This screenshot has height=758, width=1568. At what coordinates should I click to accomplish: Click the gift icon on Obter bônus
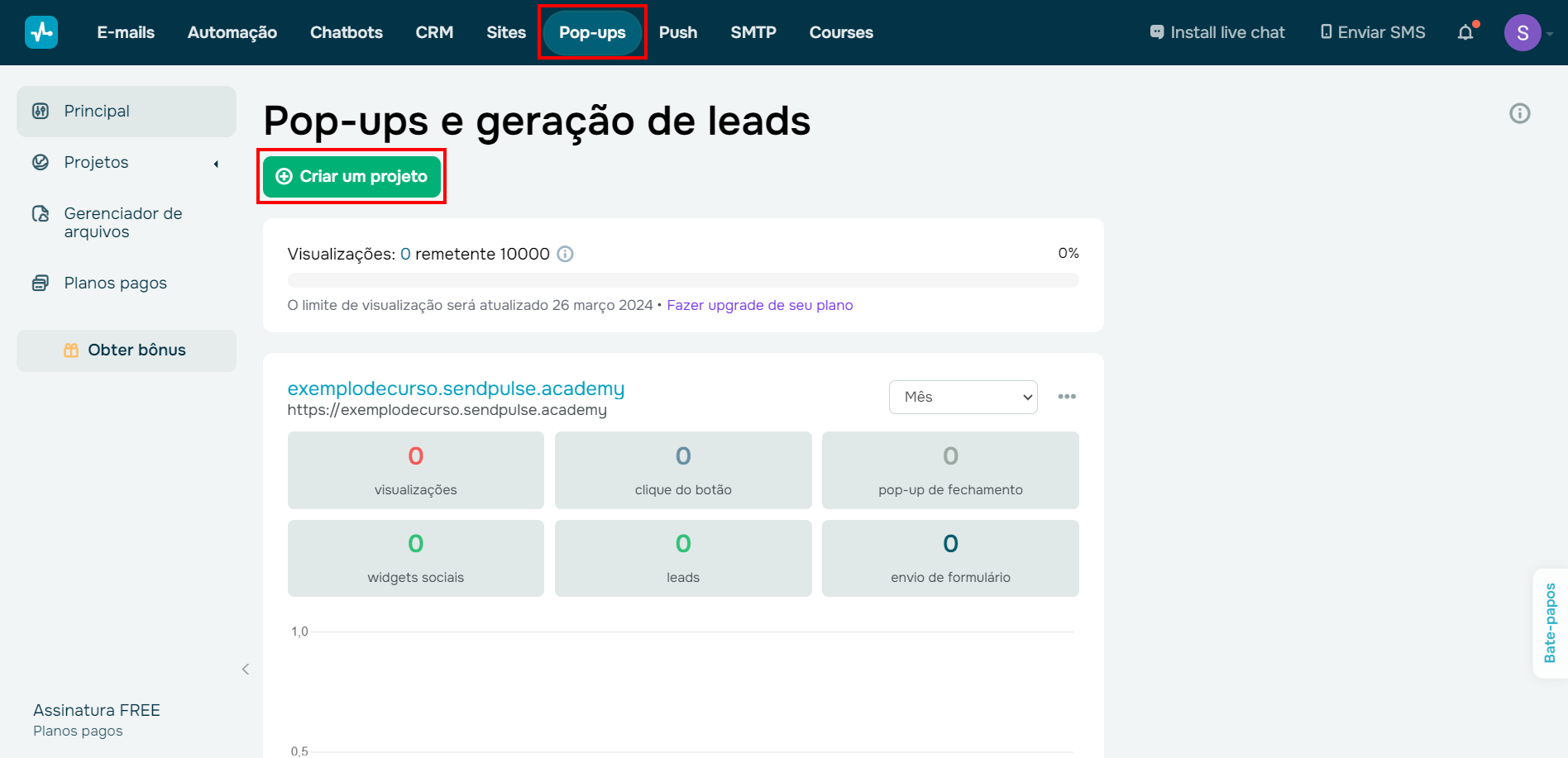(71, 350)
